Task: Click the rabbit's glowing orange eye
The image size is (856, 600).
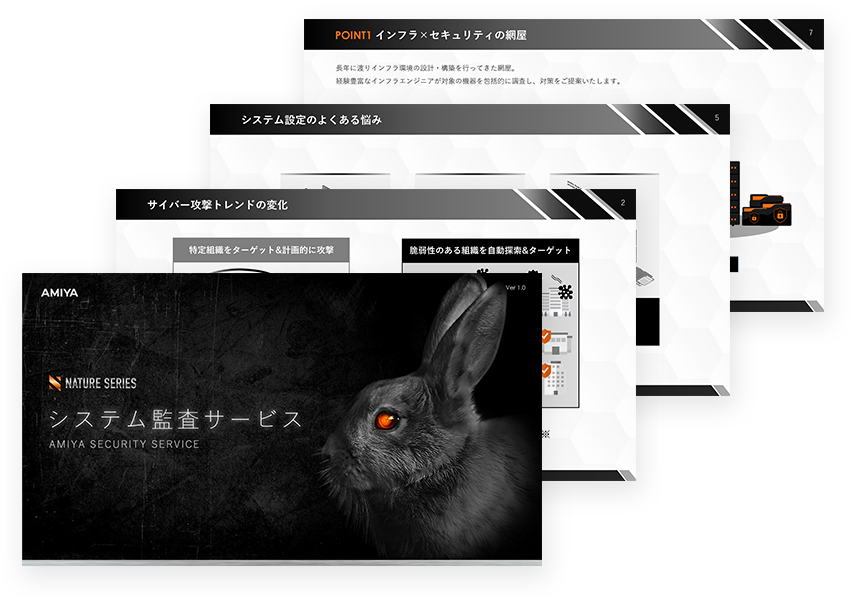Action: pyautogui.click(x=387, y=419)
